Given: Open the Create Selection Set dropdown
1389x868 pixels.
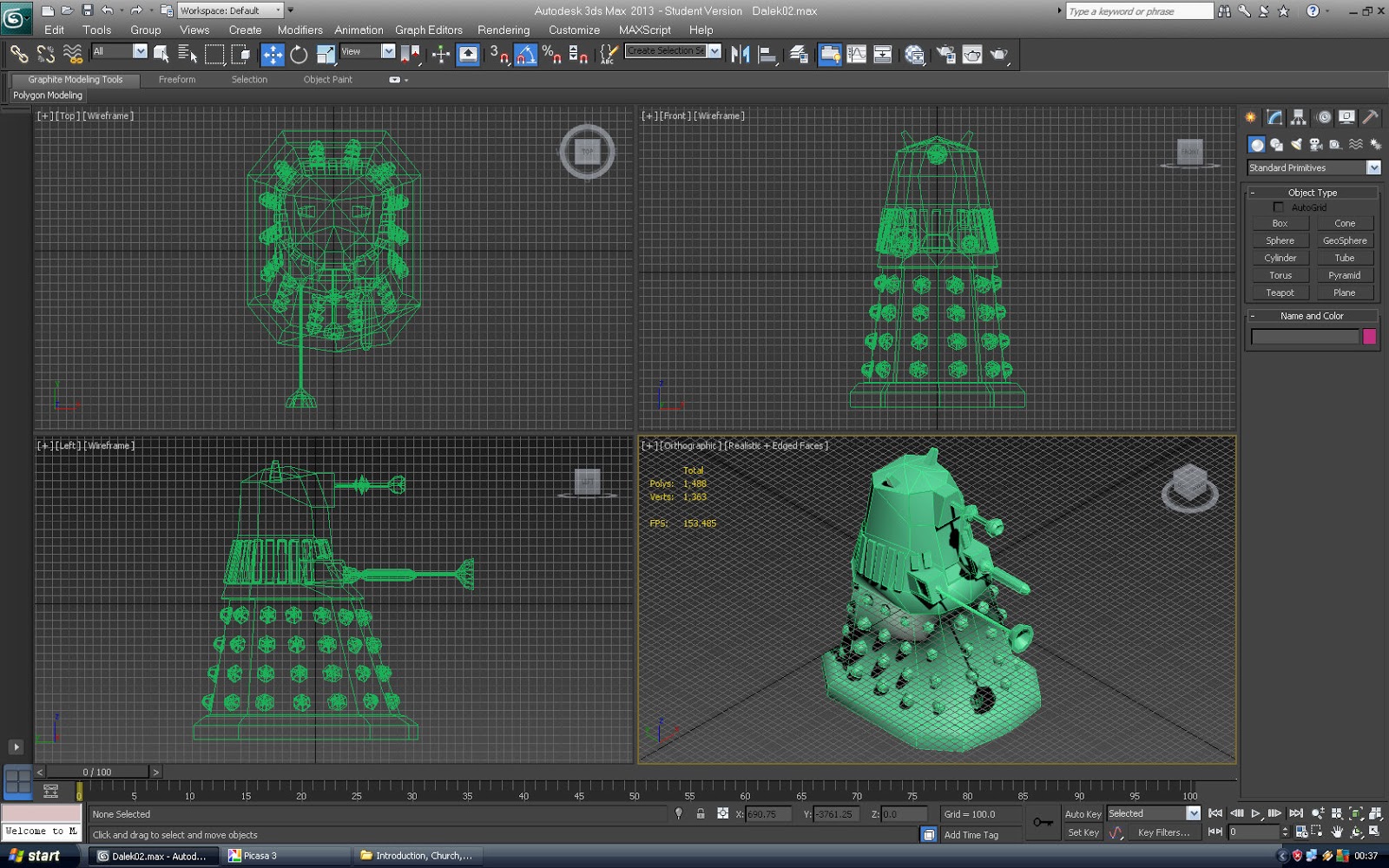Looking at the screenshot, I should pos(673,51).
